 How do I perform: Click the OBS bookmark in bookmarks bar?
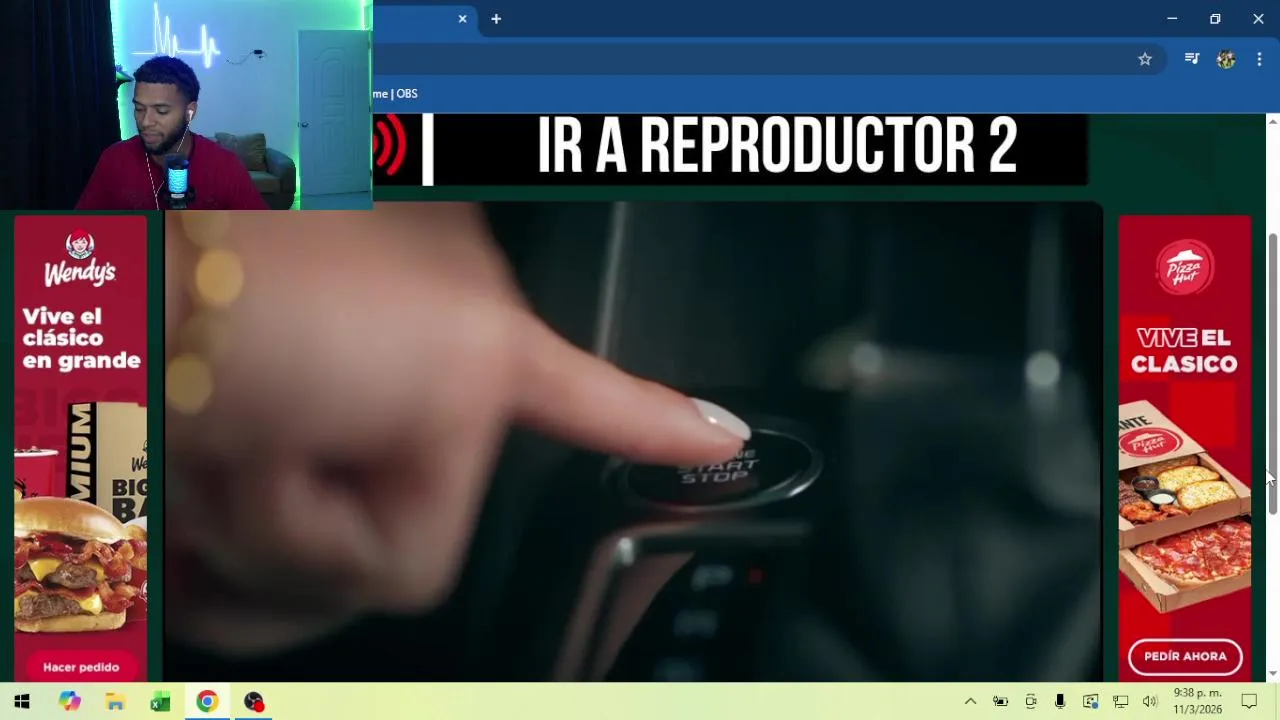395,93
